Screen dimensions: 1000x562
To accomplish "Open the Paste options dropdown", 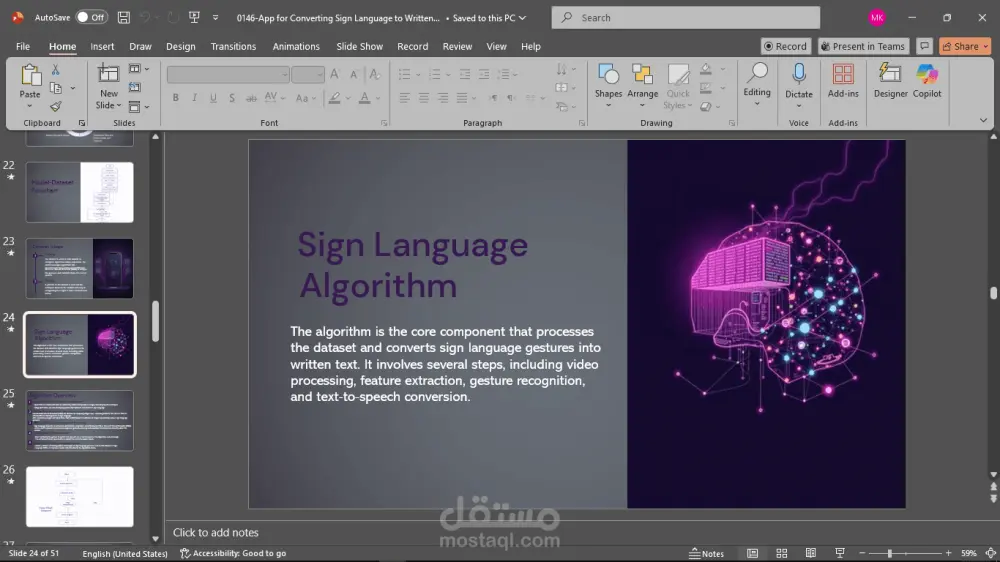I will 29,106.
